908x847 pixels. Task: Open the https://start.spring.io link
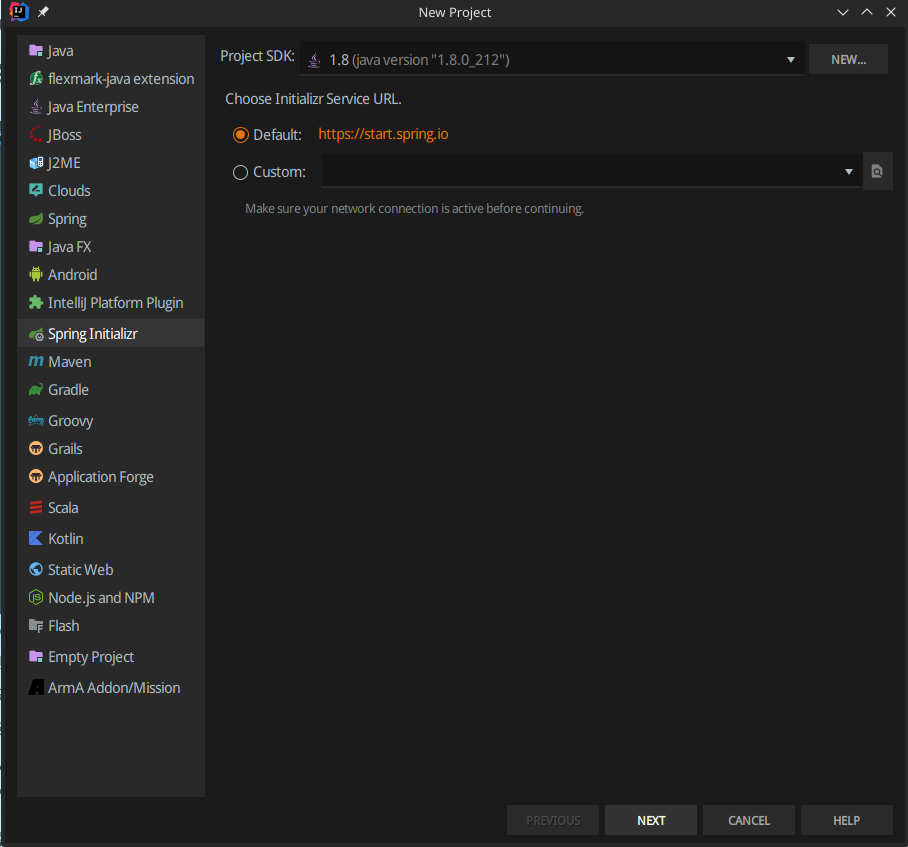click(383, 134)
